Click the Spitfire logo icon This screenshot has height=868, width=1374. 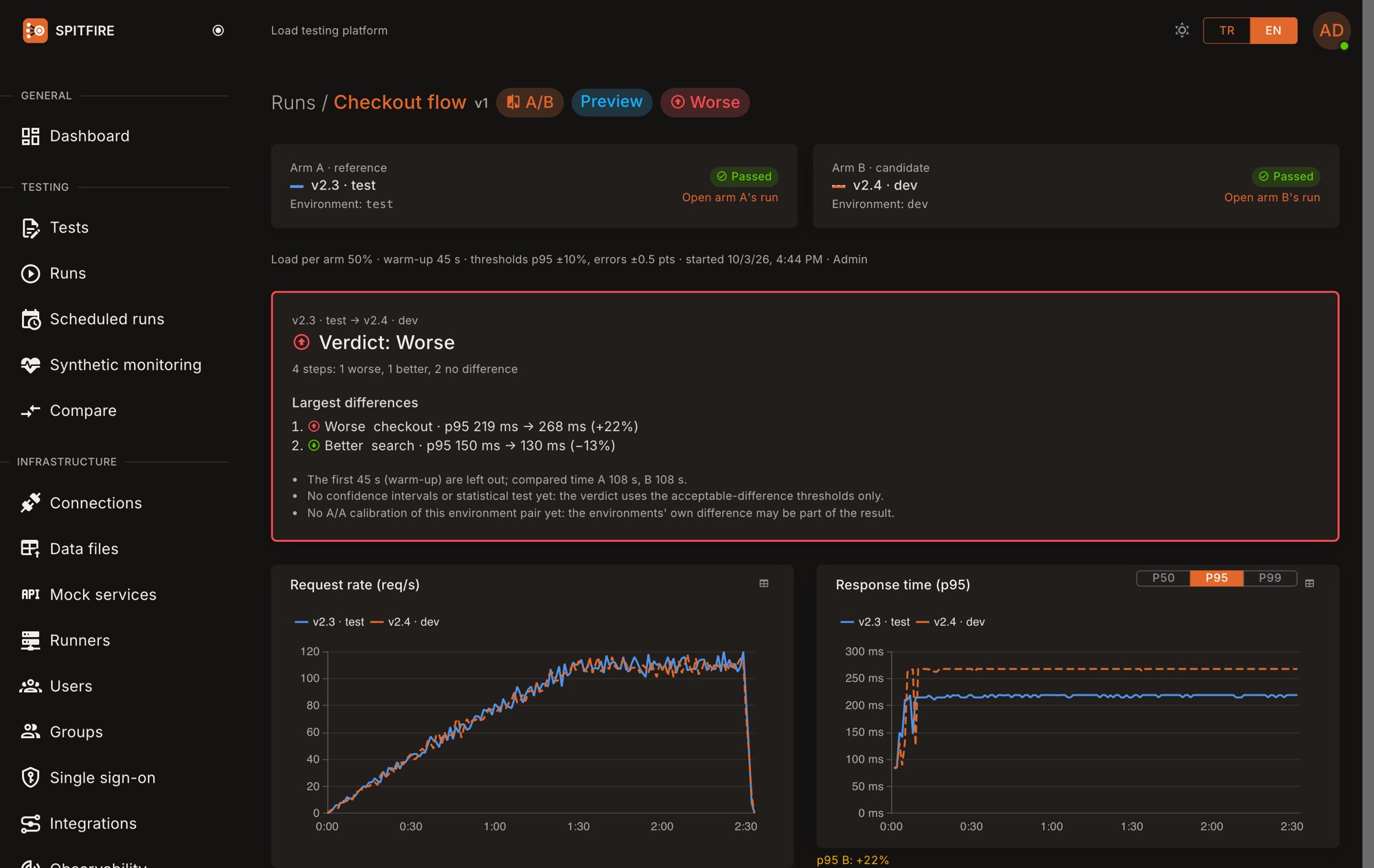pyautogui.click(x=35, y=30)
